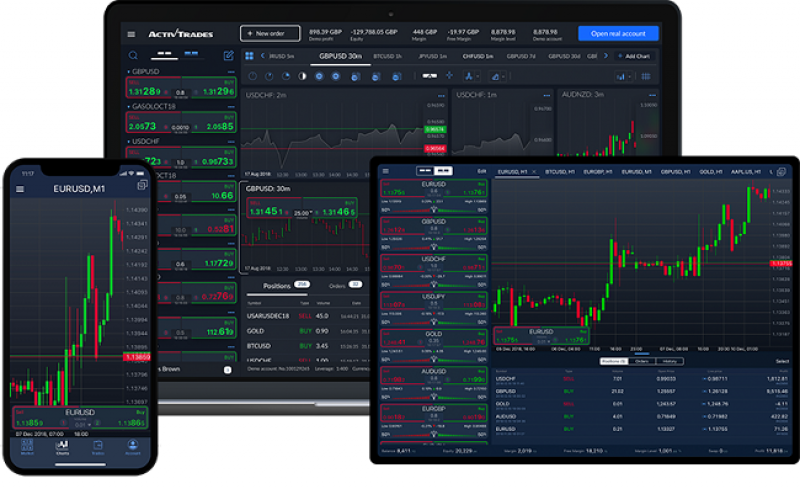Image resolution: width=800 pixels, height=489 pixels.
Task: Click the tablet's chart windows icon
Action: click(781, 172)
